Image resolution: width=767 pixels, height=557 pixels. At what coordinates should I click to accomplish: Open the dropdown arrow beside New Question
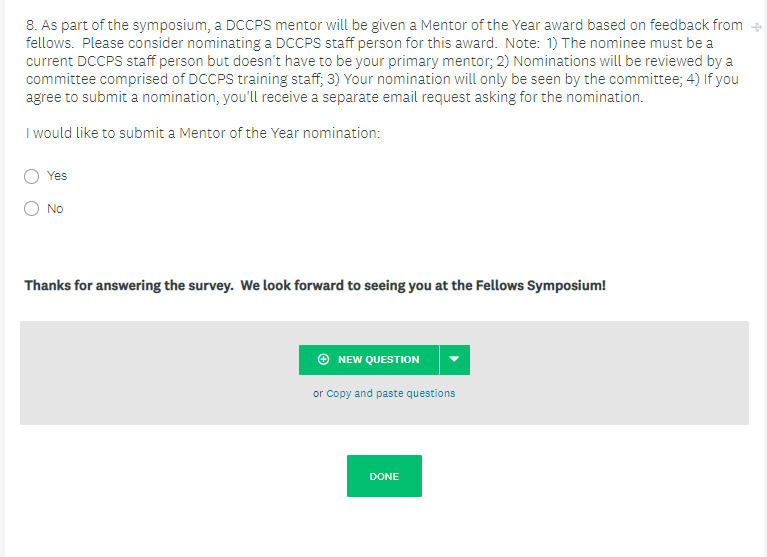[x=454, y=360]
